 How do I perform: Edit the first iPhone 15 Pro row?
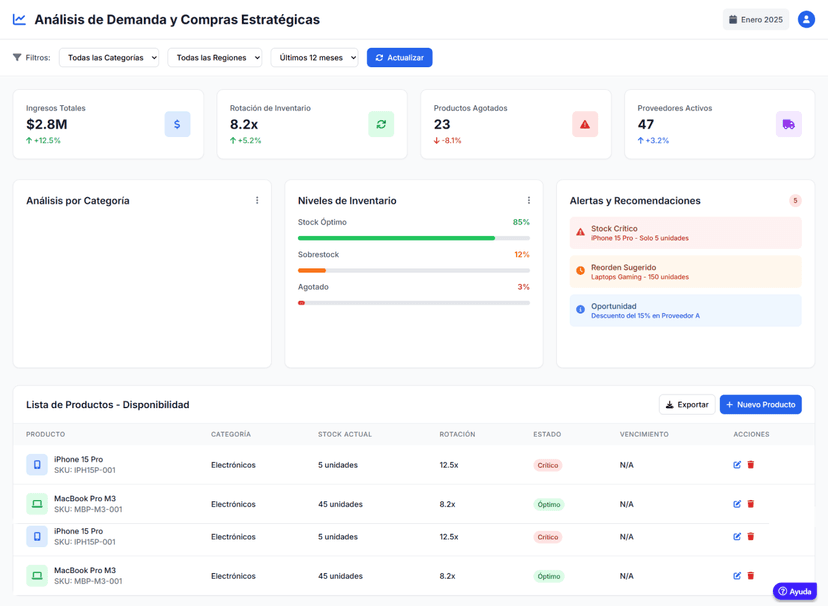pyautogui.click(x=737, y=465)
